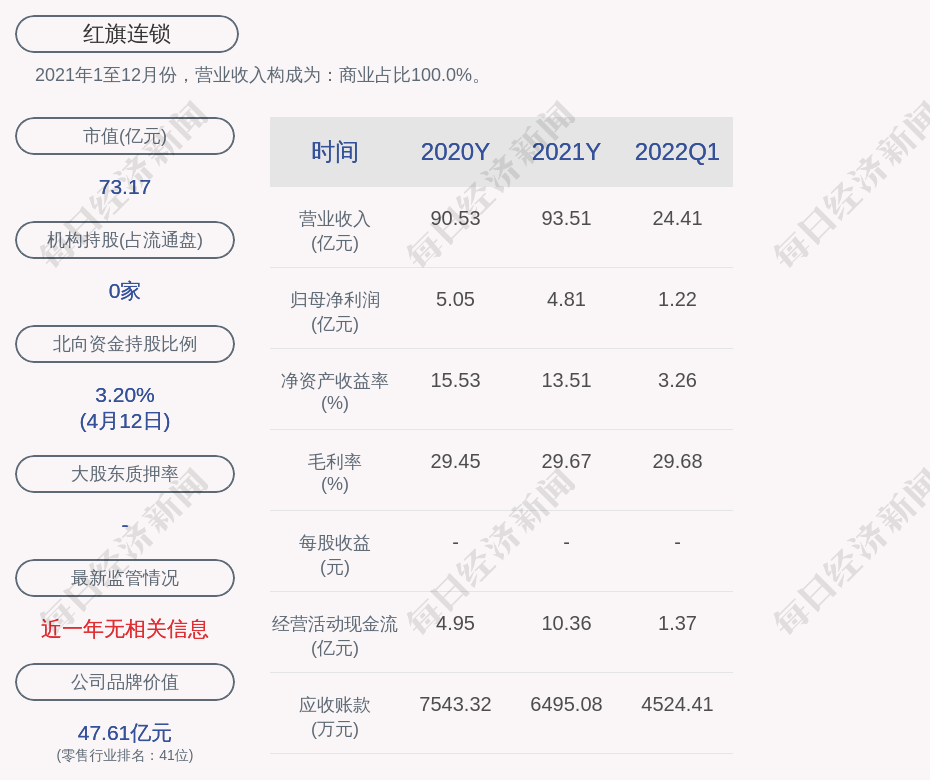Select the 机构持股(占流通盘) pill
Image resolution: width=930 pixels, height=780 pixels.
tap(125, 240)
